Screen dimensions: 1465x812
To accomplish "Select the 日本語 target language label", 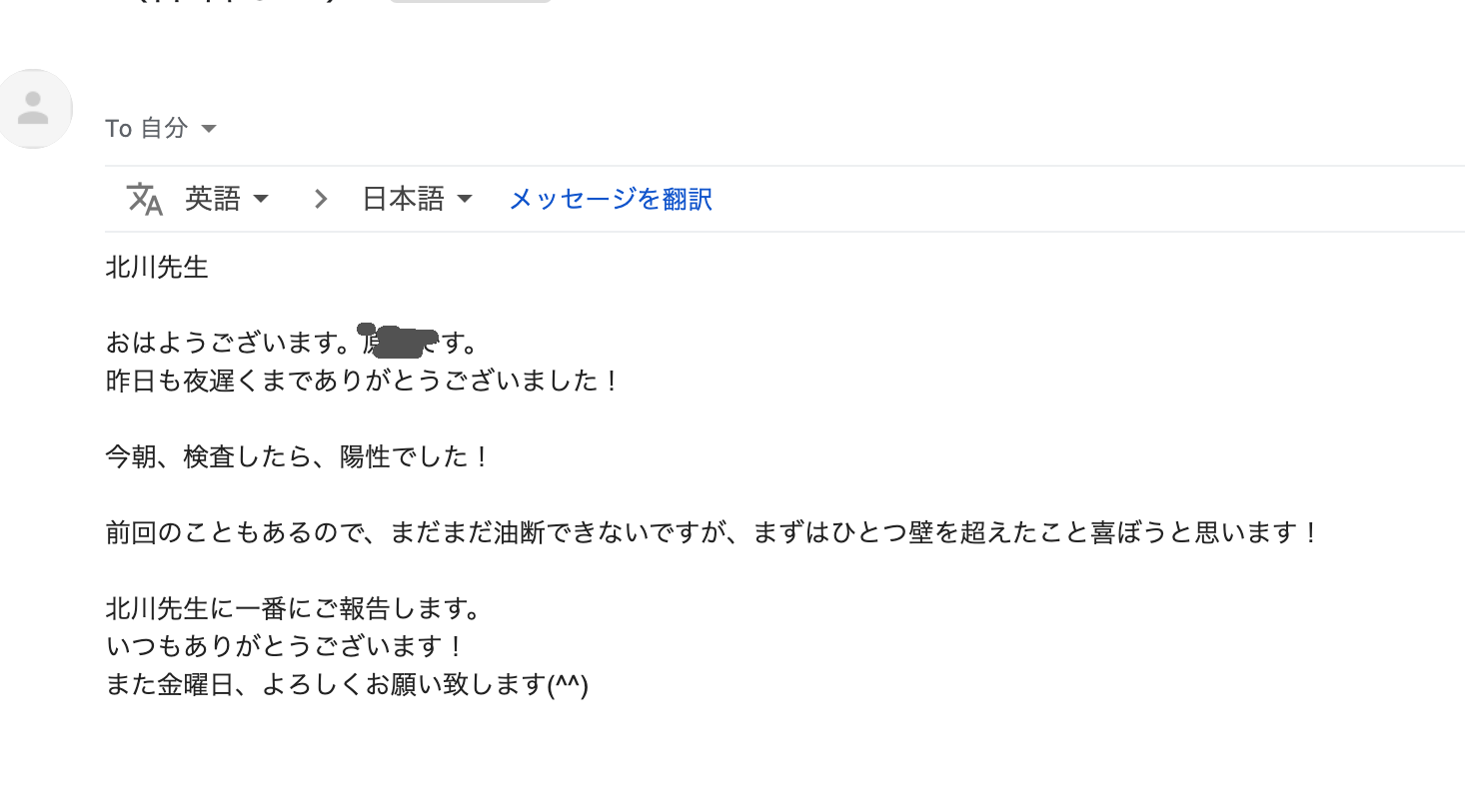I will pos(403,199).
